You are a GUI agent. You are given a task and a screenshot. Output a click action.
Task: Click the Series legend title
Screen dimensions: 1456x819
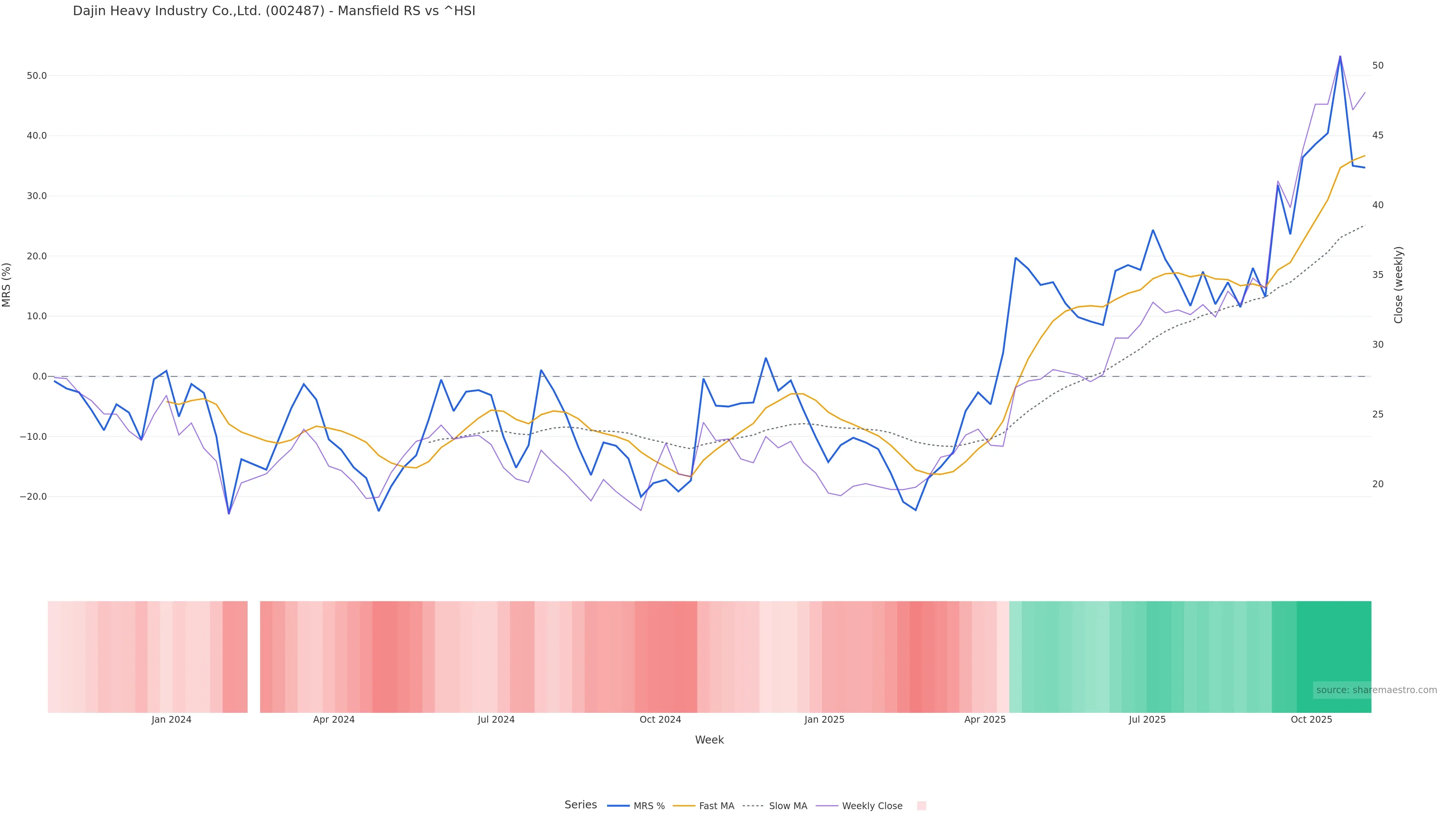[x=581, y=805]
